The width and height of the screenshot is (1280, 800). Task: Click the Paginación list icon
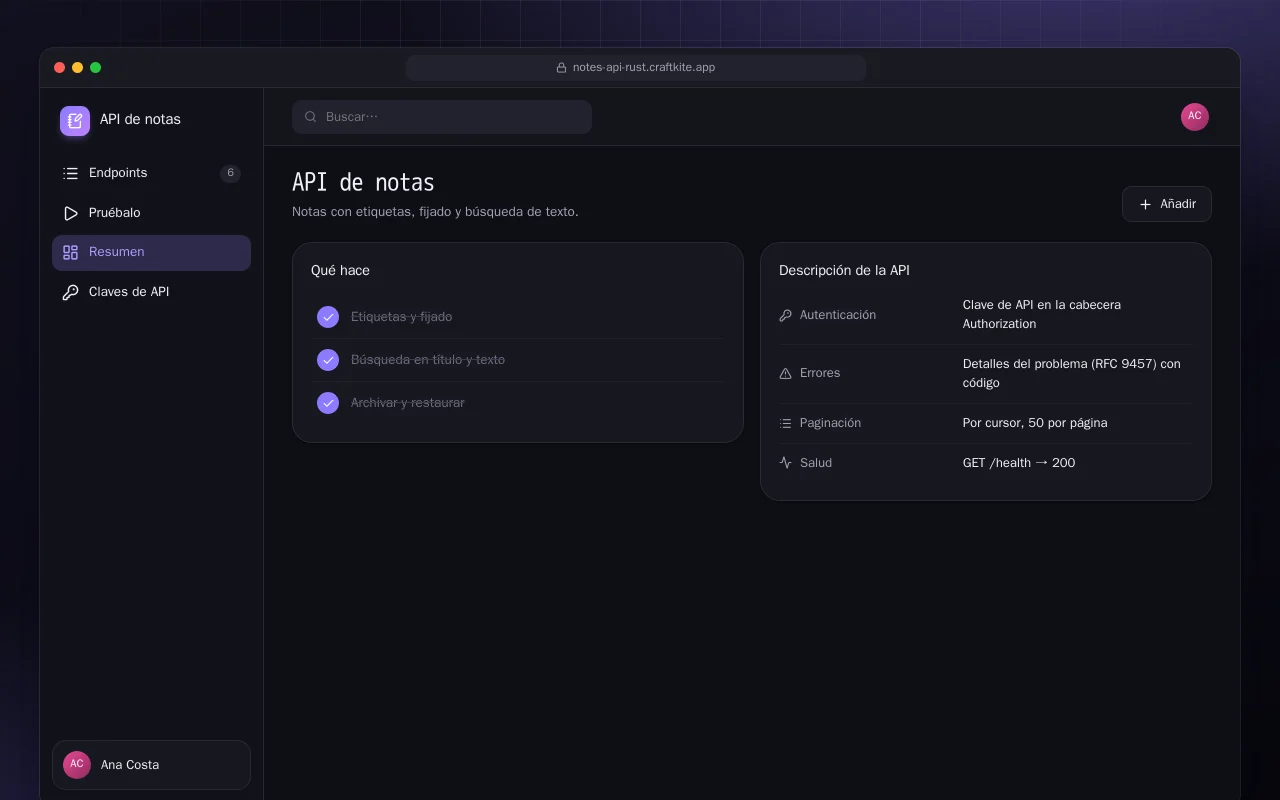[785, 423]
